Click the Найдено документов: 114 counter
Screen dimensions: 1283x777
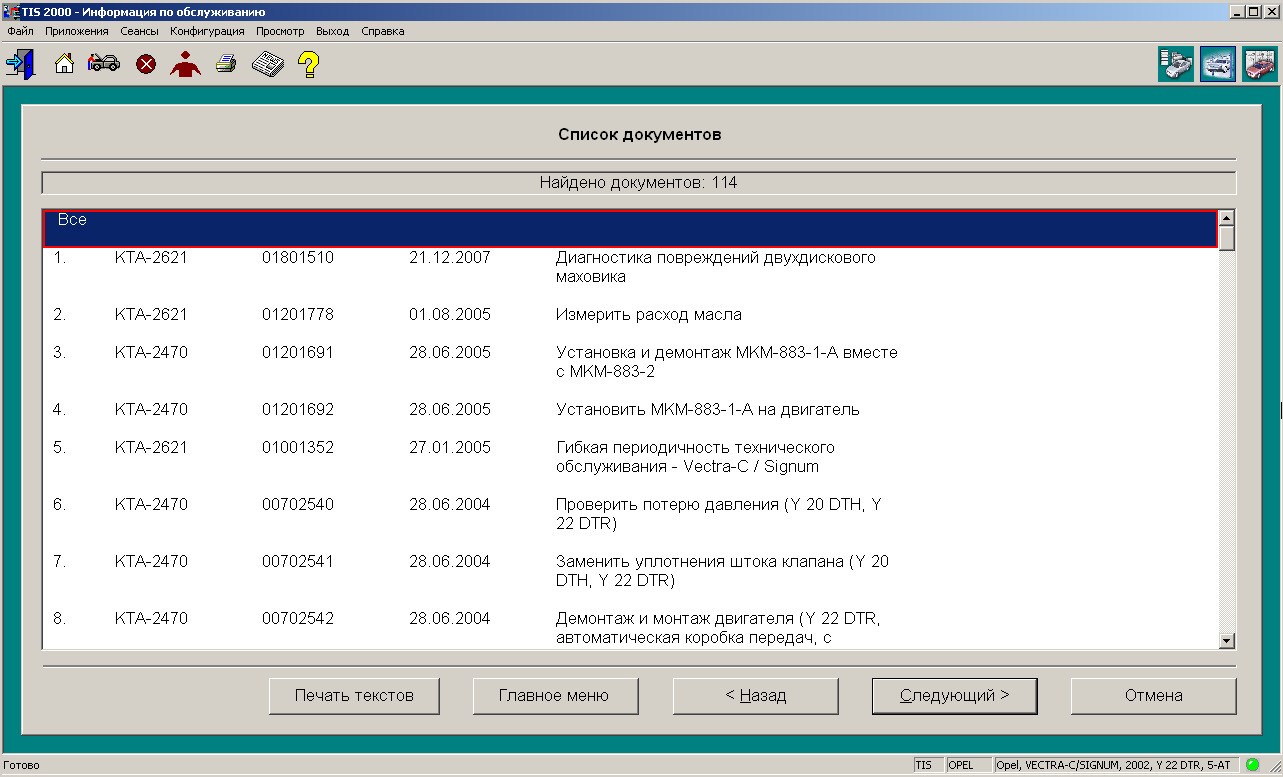pyautogui.click(x=639, y=183)
